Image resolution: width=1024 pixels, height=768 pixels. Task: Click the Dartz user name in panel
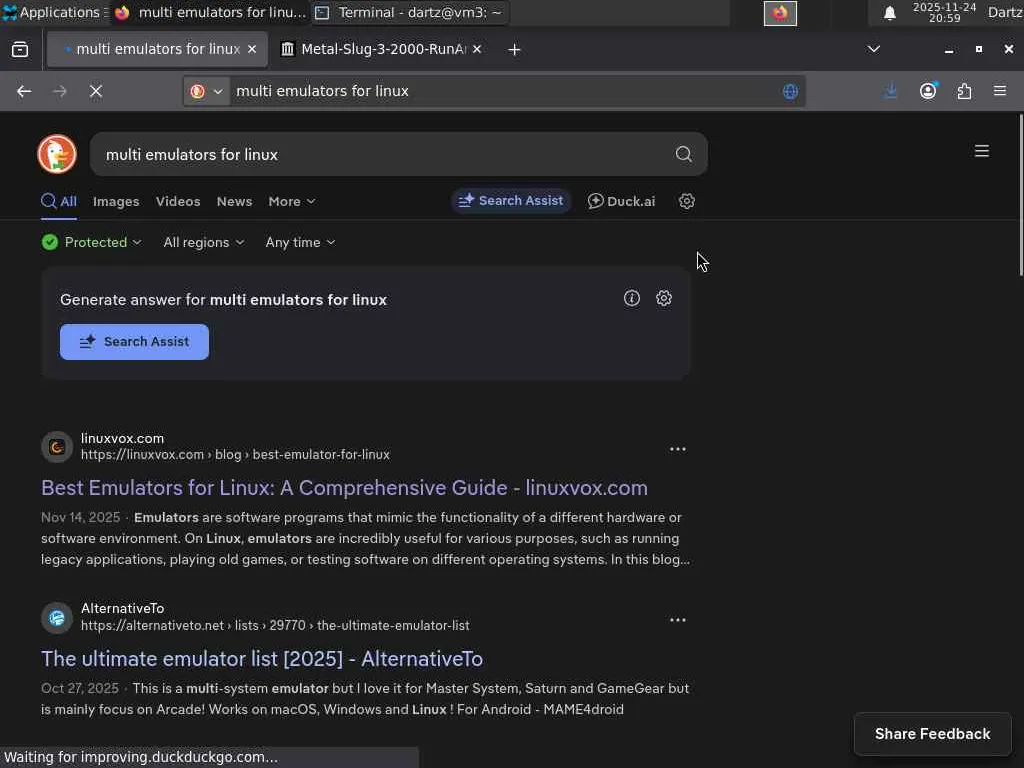[1005, 12]
